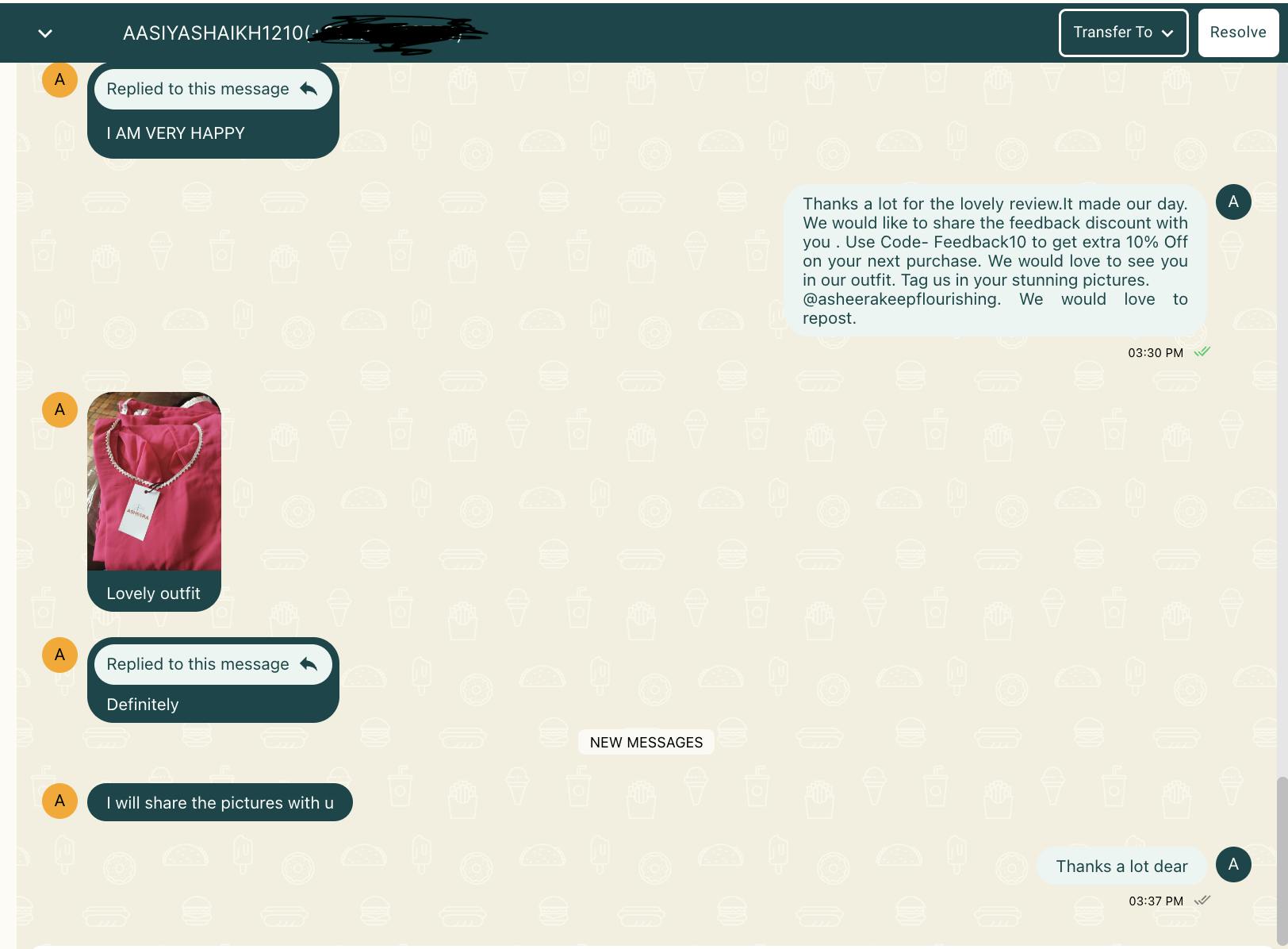Click the reply arrow above the Definitely message
Image resolution: width=1288 pixels, height=949 pixels.
tap(309, 664)
